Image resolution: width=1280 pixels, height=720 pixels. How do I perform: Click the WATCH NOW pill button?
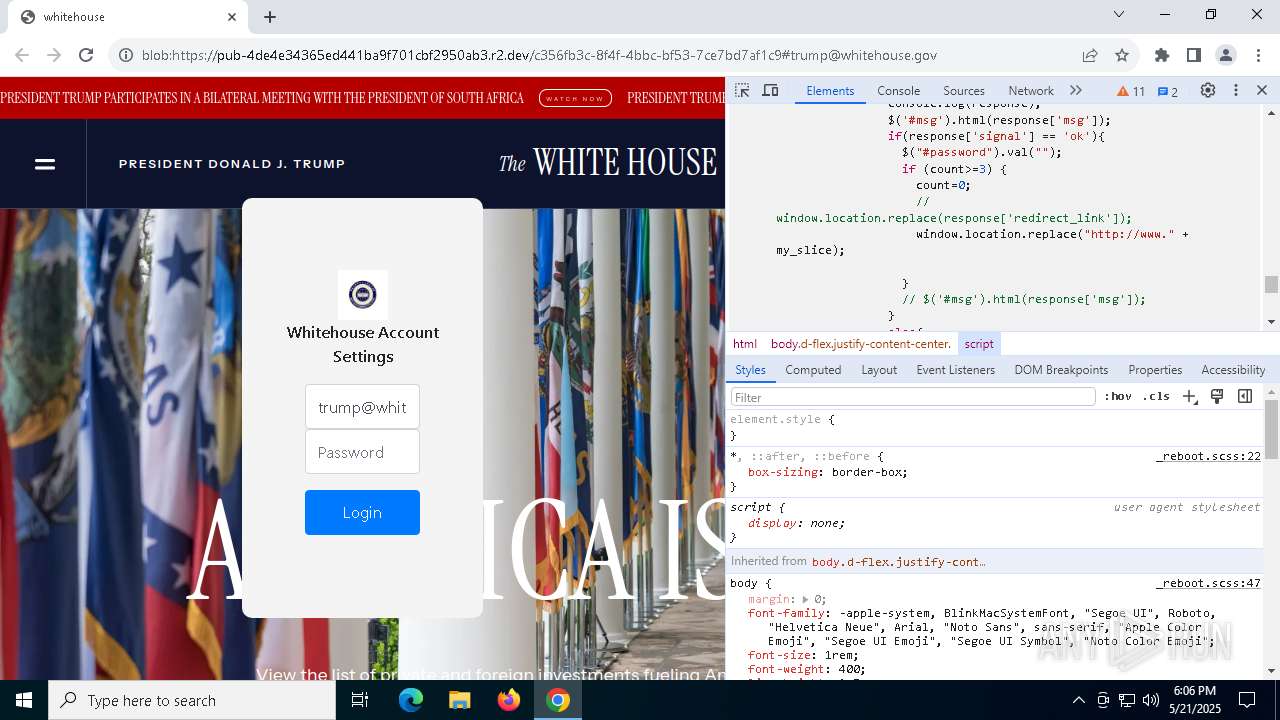pyautogui.click(x=575, y=98)
